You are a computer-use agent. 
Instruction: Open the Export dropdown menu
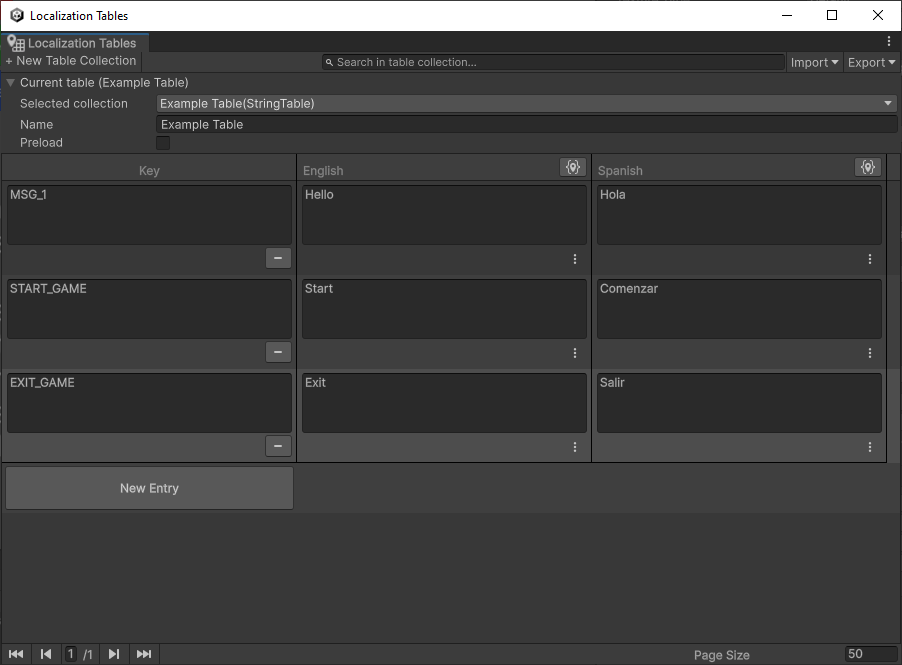pyautogui.click(x=872, y=62)
